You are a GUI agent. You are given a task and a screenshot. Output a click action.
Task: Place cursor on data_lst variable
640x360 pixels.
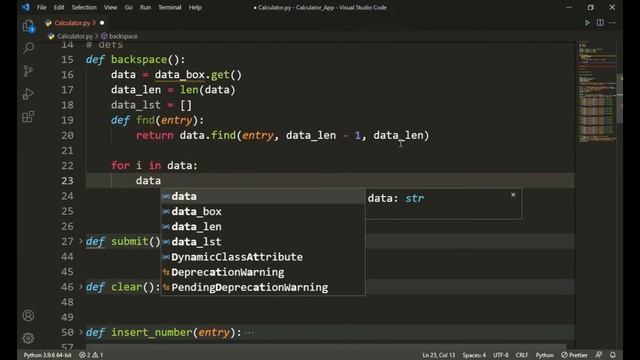(136, 105)
